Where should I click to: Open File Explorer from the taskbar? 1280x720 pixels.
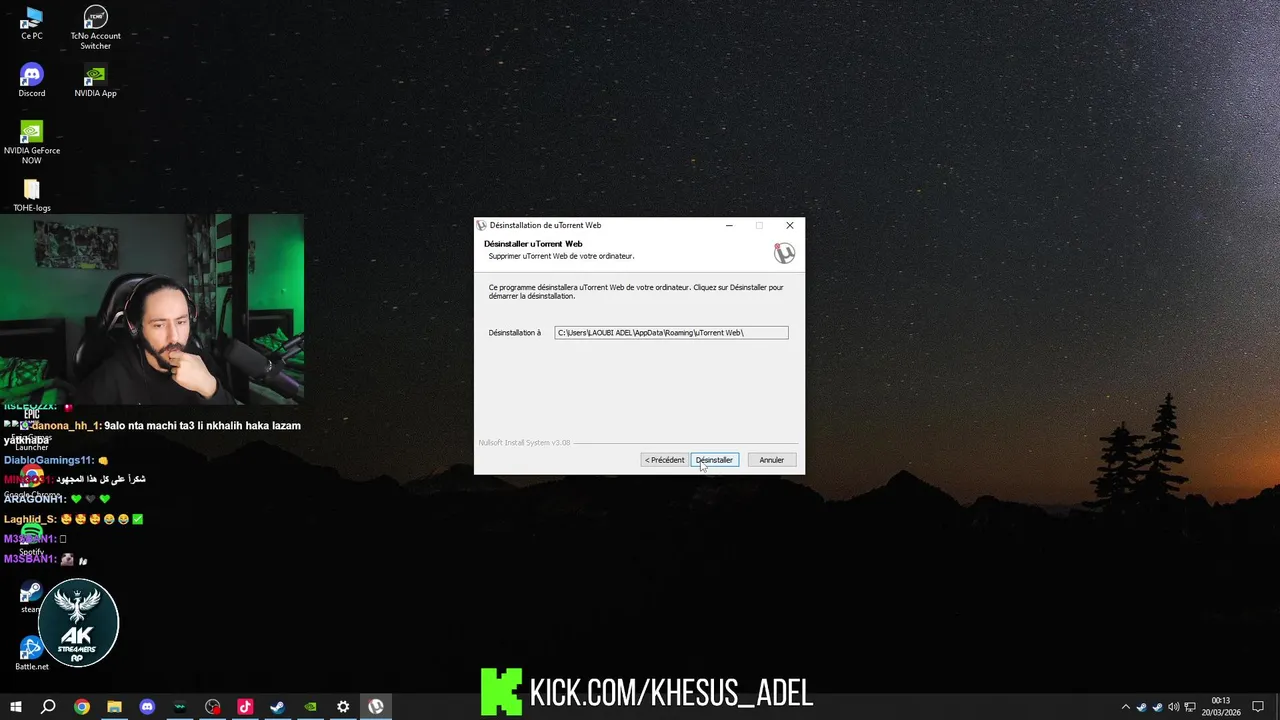click(114, 707)
